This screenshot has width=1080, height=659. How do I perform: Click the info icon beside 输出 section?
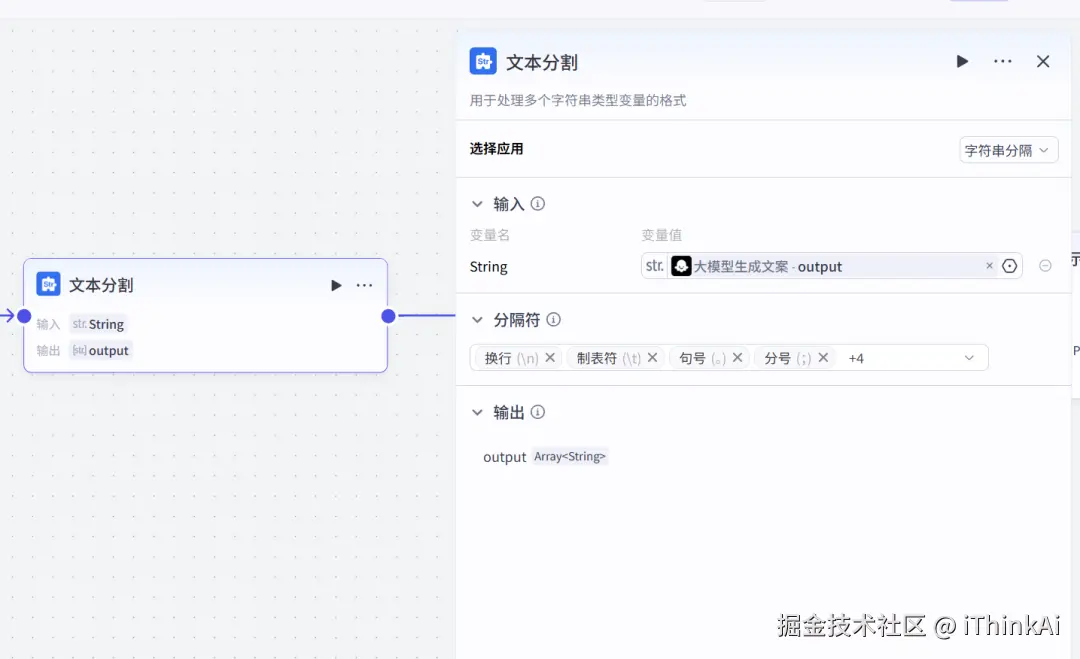click(537, 412)
